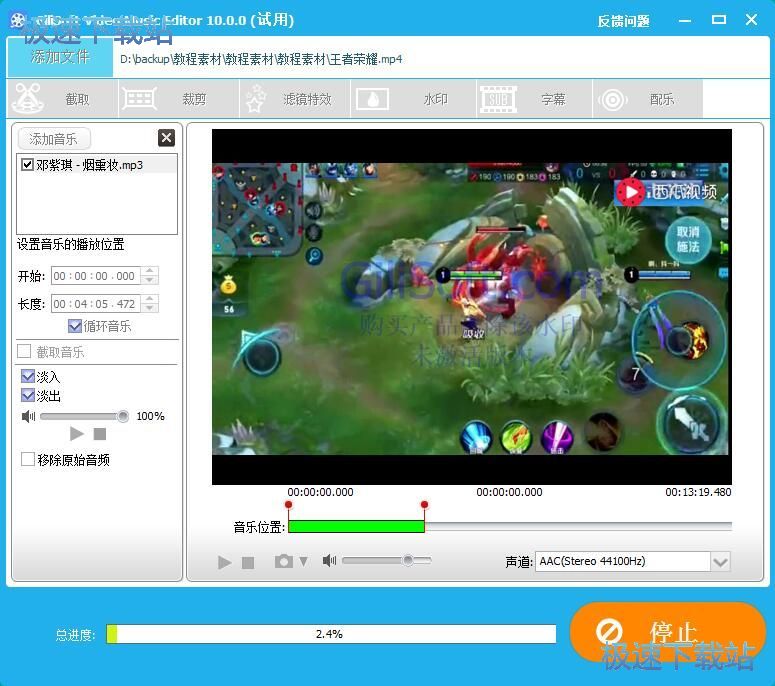Image resolution: width=775 pixels, height=686 pixels.
Task: Click the right red music position marker
Action: click(424, 505)
